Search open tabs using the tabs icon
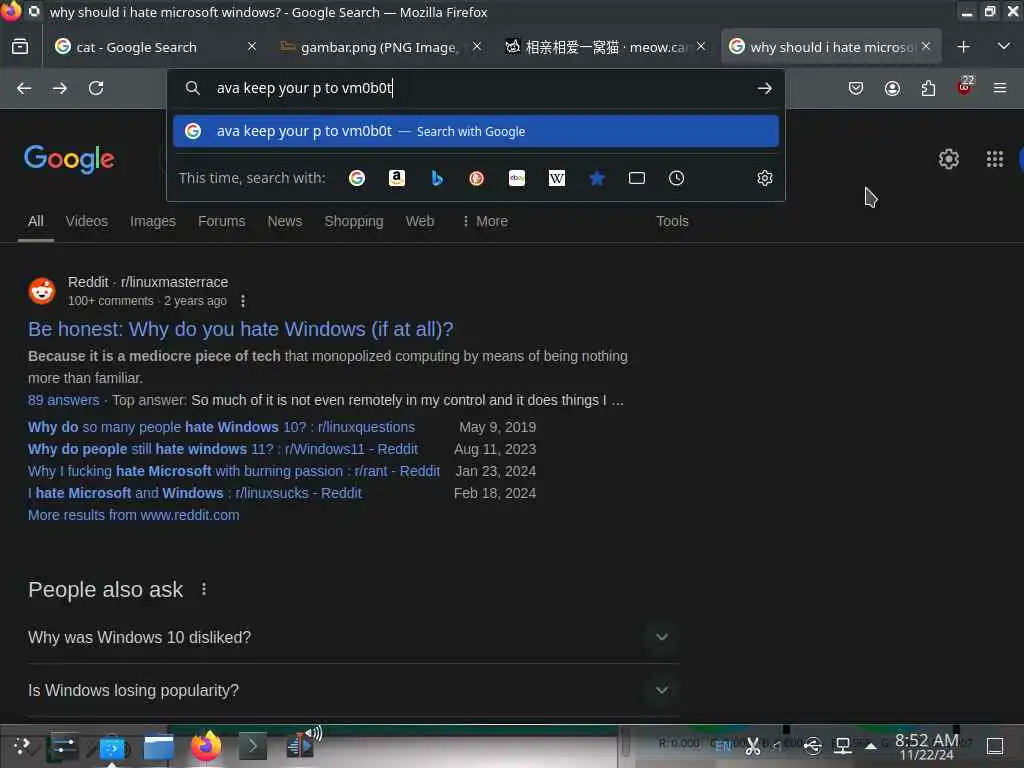Image resolution: width=1024 pixels, height=768 pixels. point(637,178)
